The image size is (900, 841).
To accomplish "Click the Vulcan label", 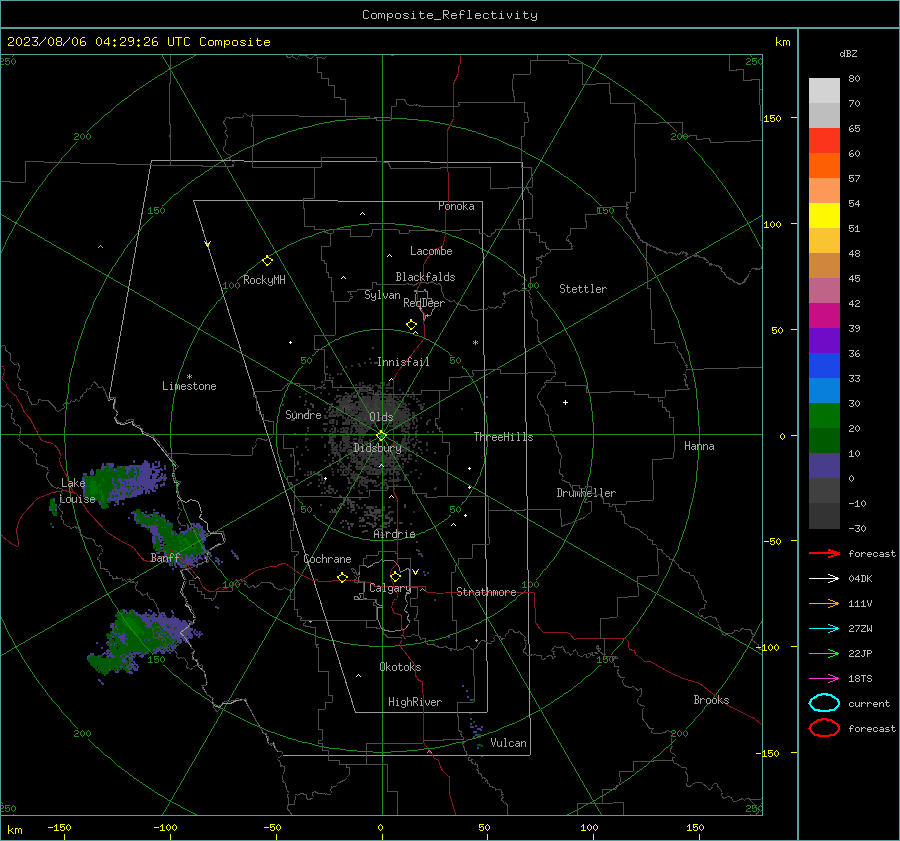I will pyautogui.click(x=508, y=743).
